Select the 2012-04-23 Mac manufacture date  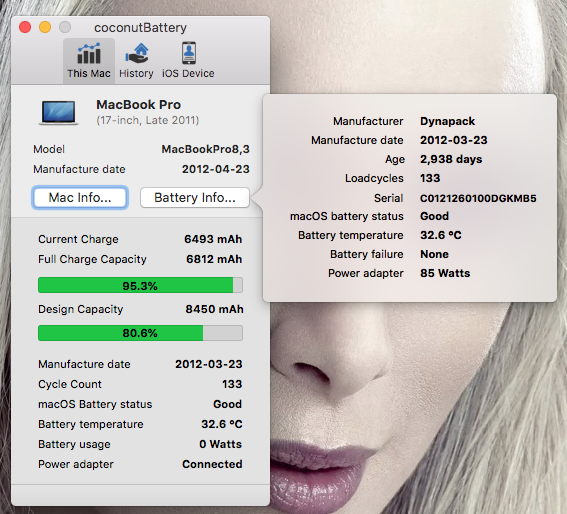216,169
